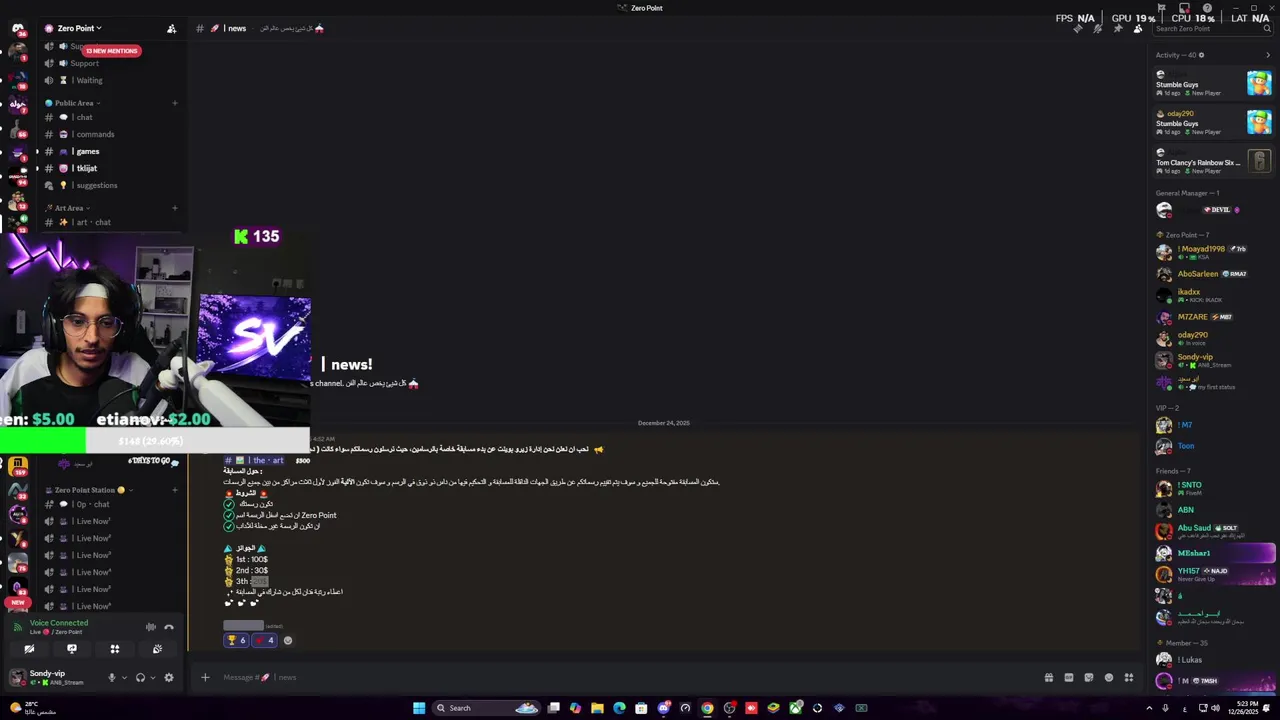Screen dimensions: 1280x720
Task: Collapse Zero Point Station category
Action: [x=90, y=490]
